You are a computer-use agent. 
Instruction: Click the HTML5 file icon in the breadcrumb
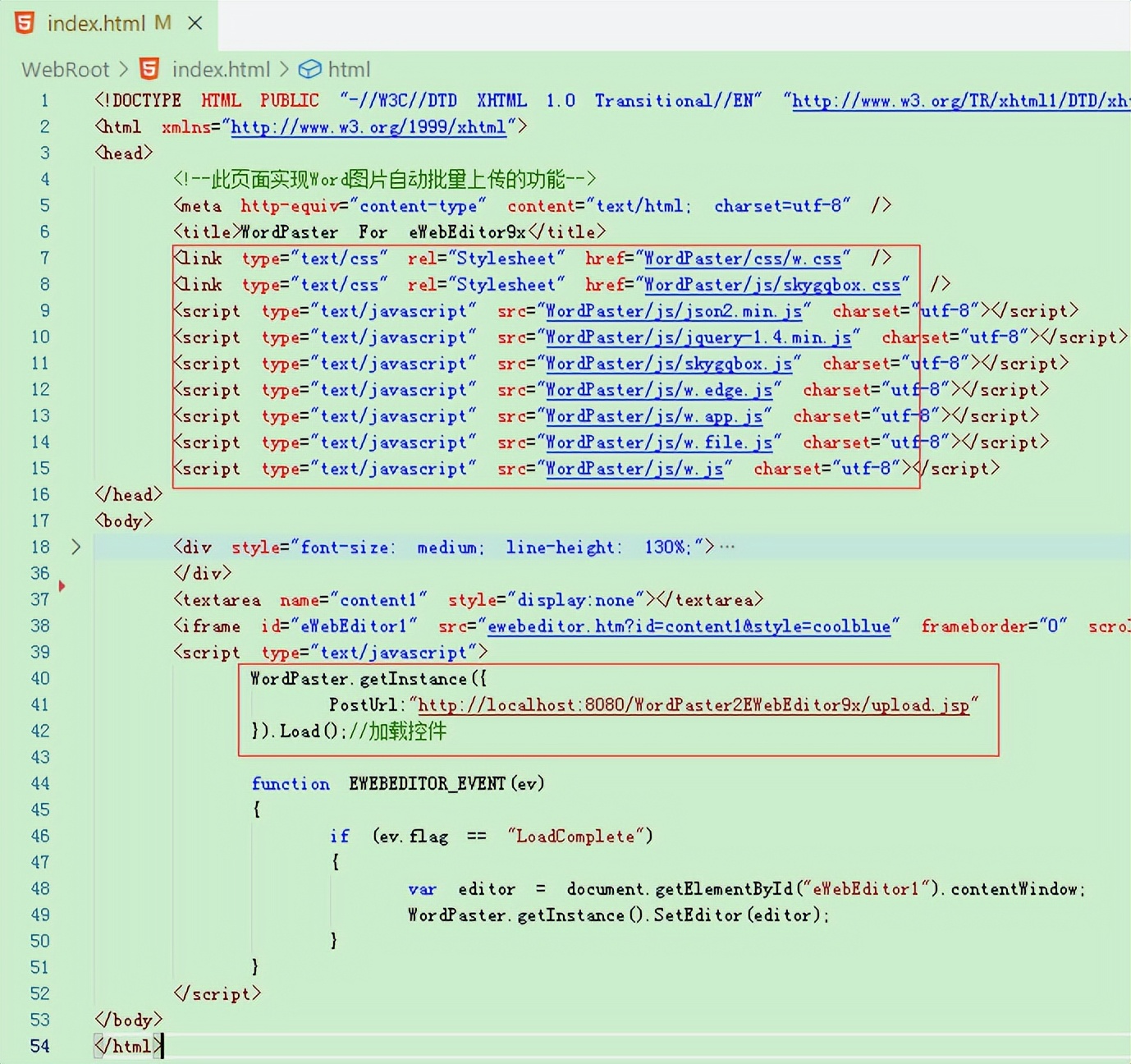tap(149, 69)
